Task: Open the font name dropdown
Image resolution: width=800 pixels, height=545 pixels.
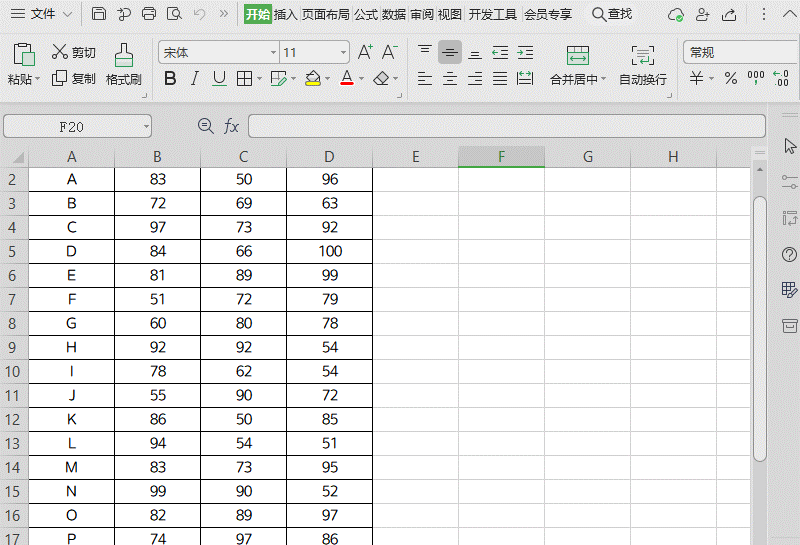Action: [x=273, y=52]
